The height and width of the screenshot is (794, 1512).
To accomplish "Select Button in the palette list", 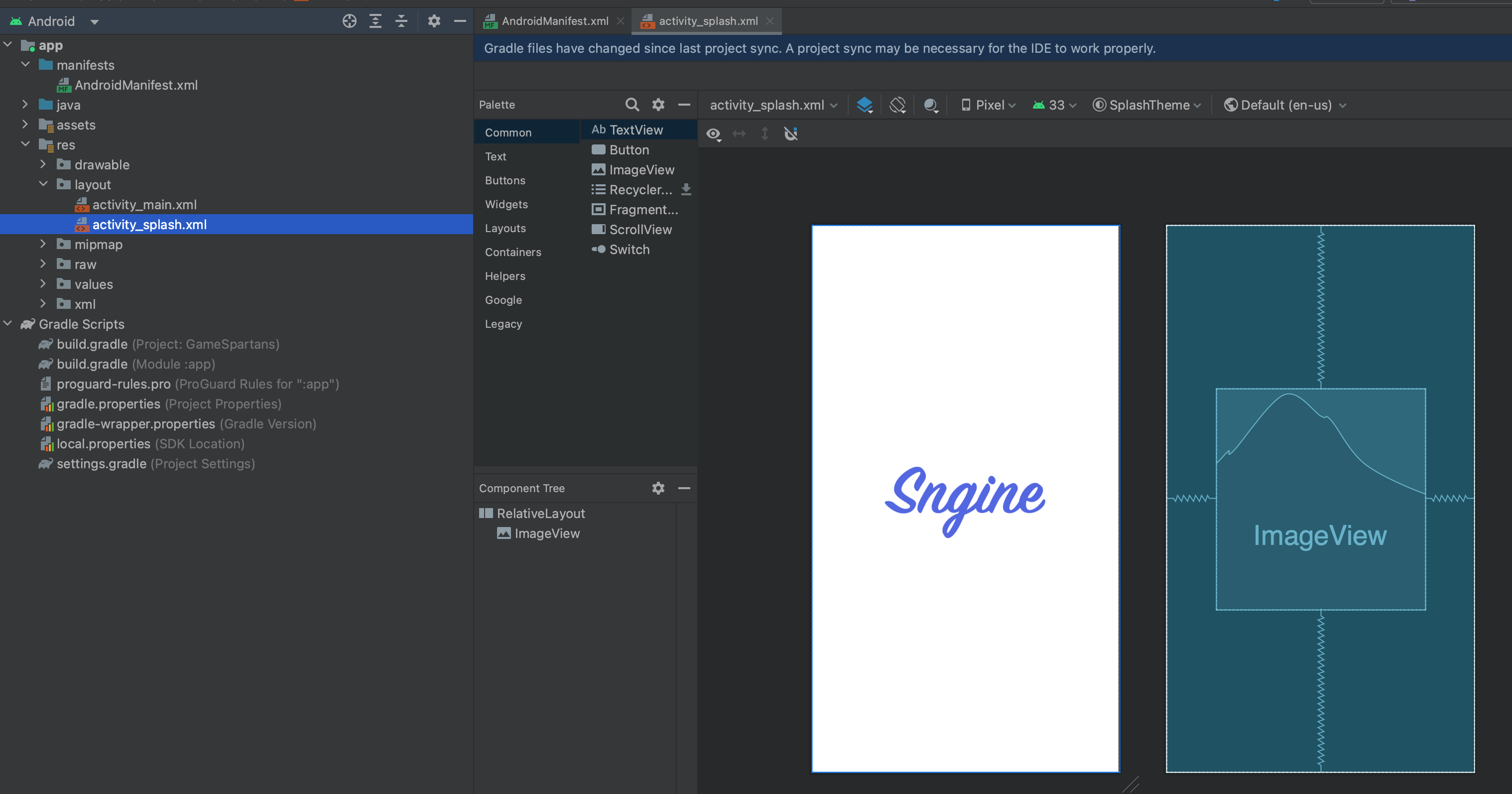I will coord(629,150).
